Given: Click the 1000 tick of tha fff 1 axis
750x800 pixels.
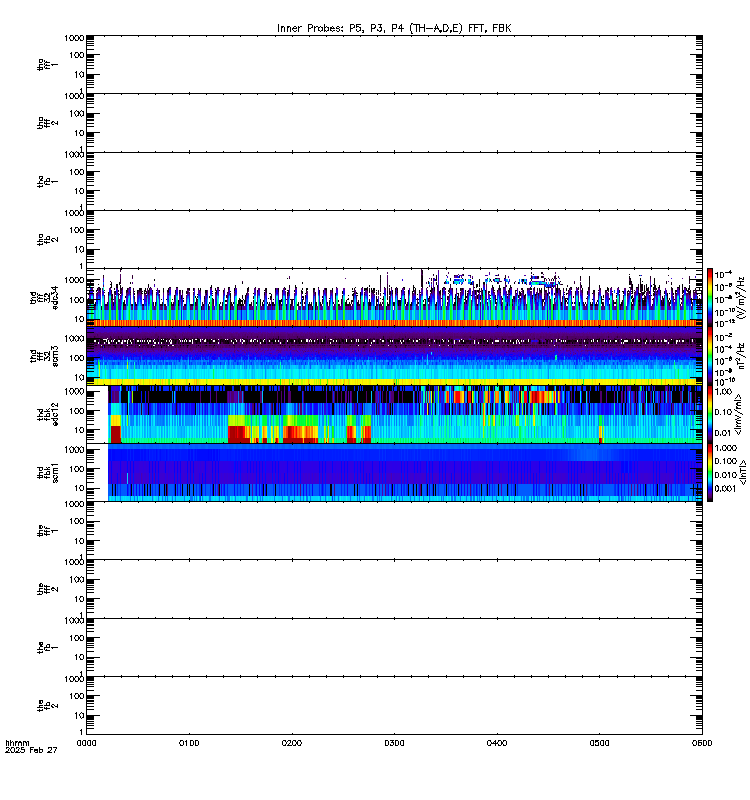Looking at the screenshot, I should click(74, 38).
